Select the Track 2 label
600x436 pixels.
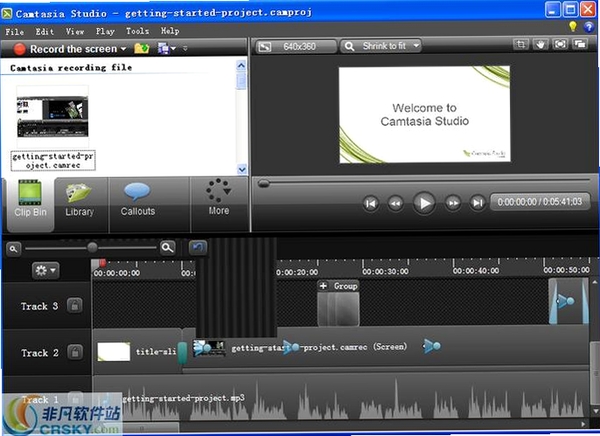(40, 353)
